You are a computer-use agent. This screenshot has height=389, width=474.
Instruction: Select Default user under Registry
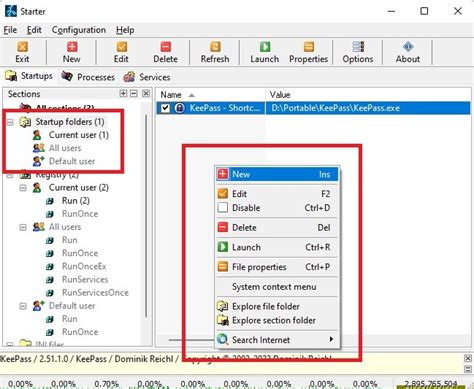pos(72,306)
